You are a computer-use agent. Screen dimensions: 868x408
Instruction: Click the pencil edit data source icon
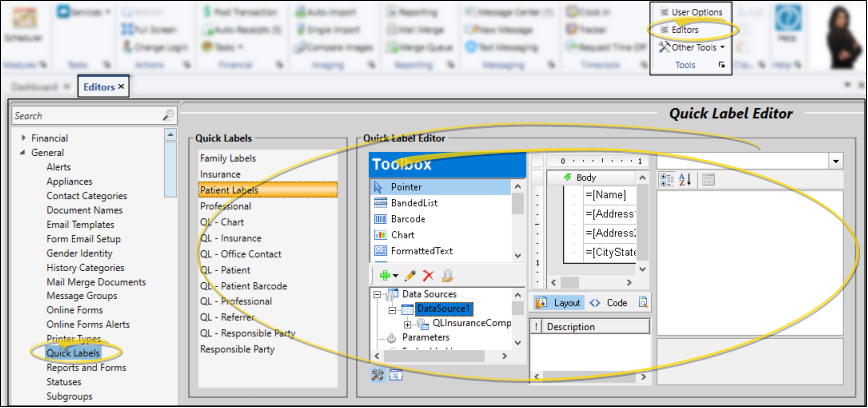[411, 275]
